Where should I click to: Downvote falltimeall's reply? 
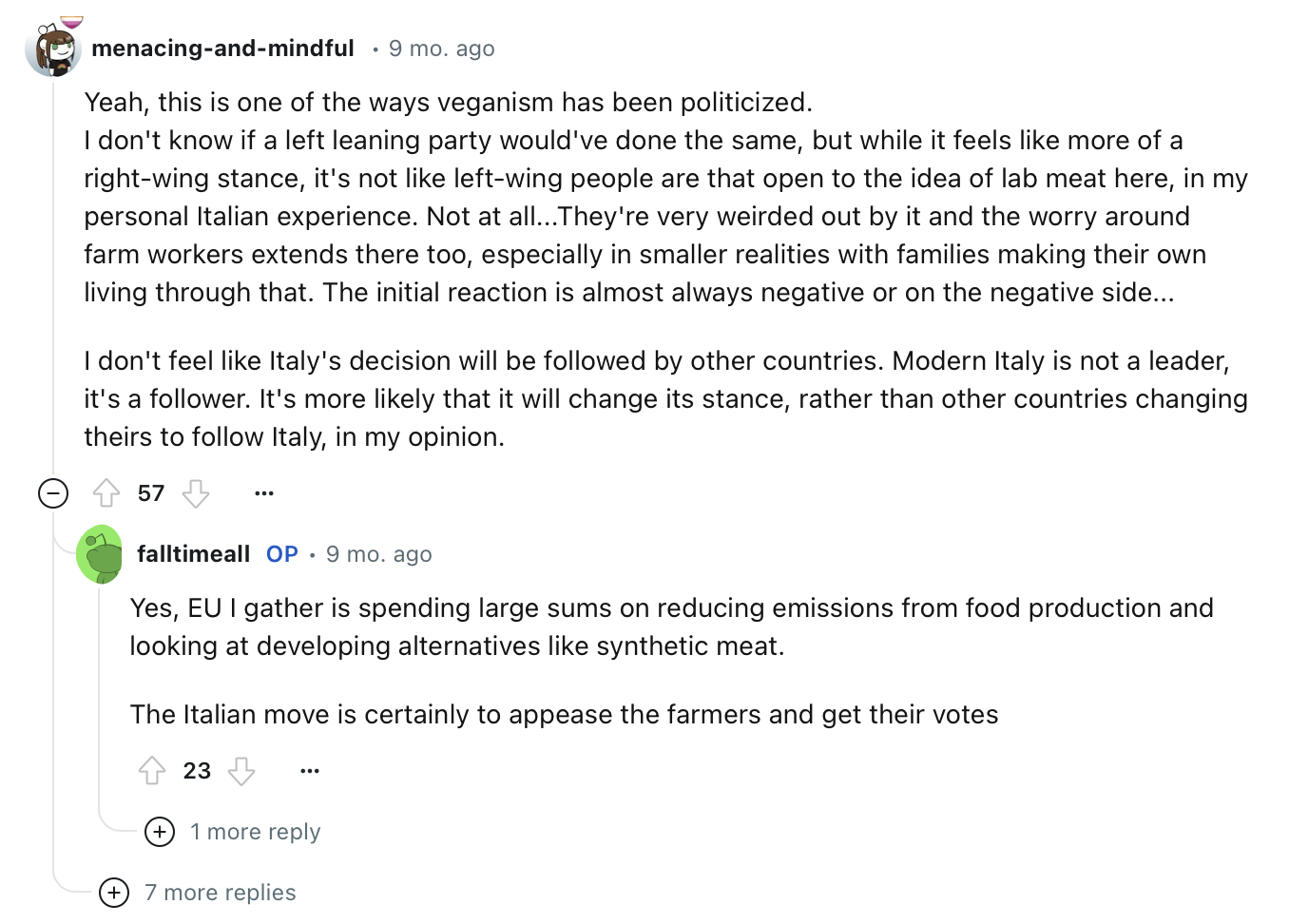[241, 771]
